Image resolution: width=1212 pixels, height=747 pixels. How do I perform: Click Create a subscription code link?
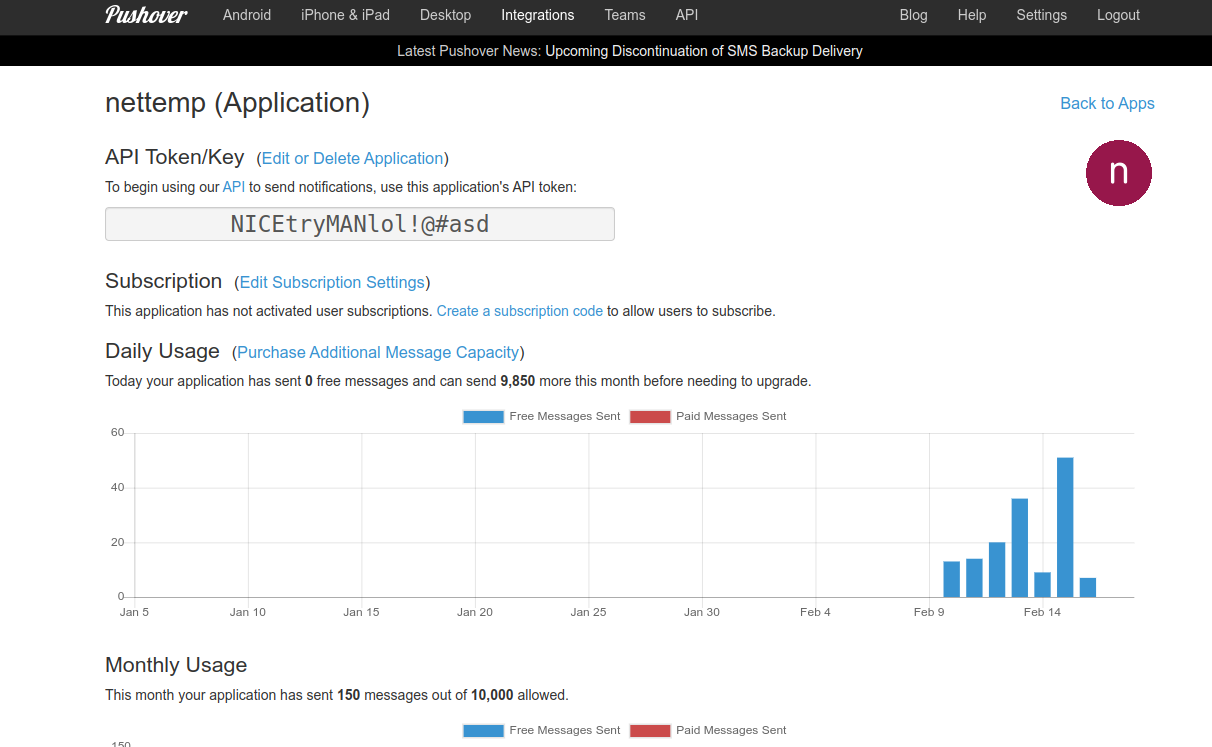click(520, 311)
